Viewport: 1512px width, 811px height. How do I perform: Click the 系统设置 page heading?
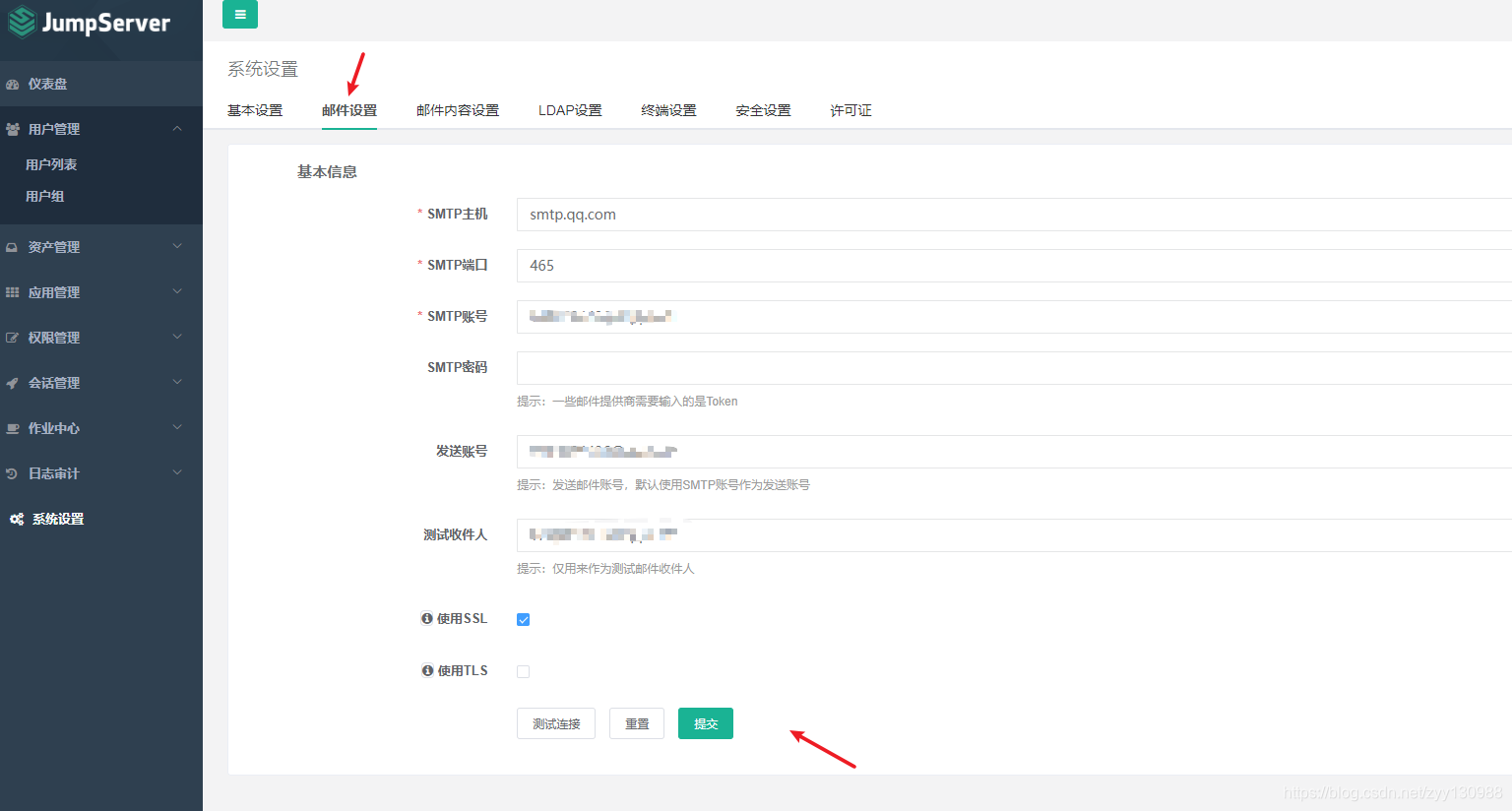tap(263, 69)
